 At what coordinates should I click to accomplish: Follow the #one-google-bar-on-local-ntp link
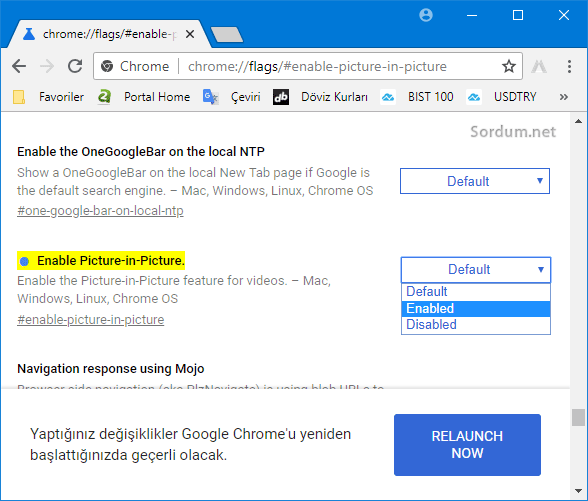point(100,211)
